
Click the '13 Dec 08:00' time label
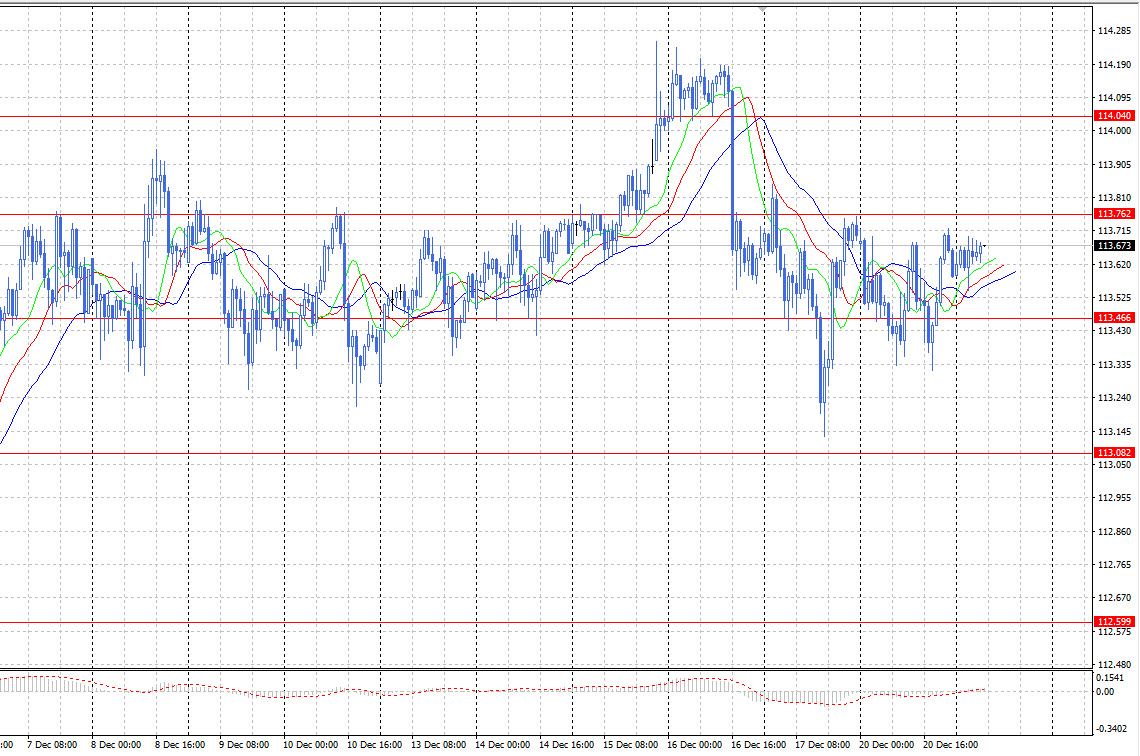click(438, 745)
